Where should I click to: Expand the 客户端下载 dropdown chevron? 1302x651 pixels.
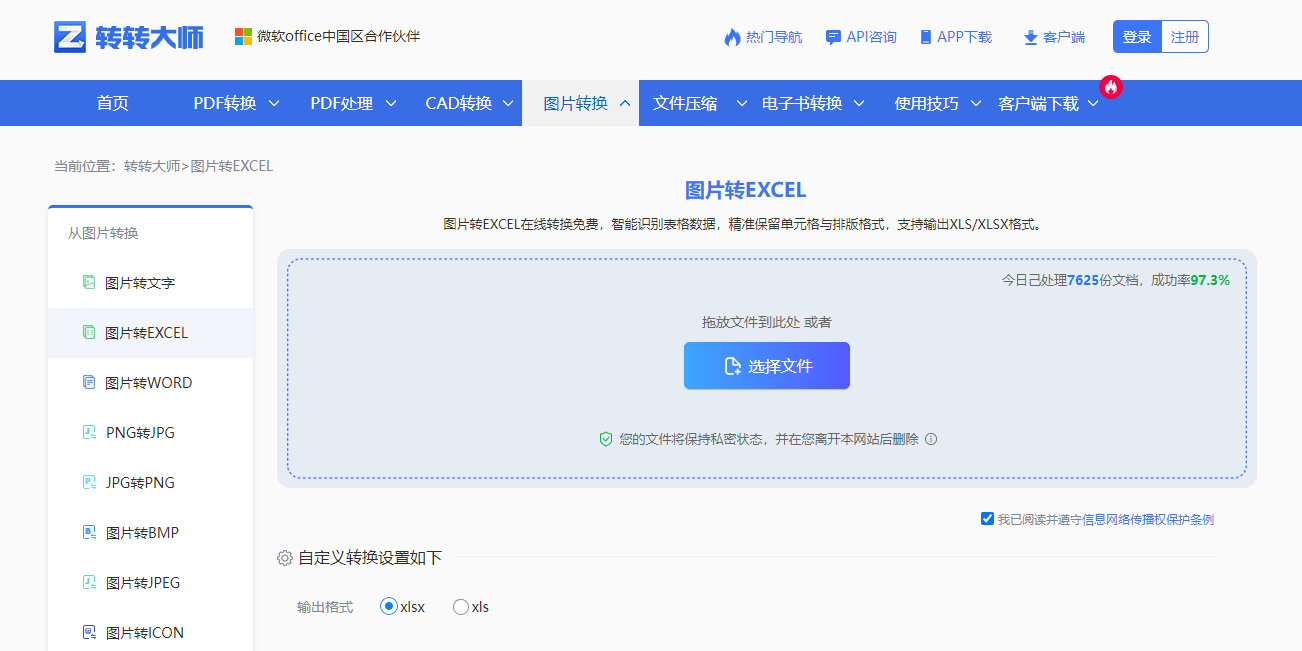(x=1093, y=103)
